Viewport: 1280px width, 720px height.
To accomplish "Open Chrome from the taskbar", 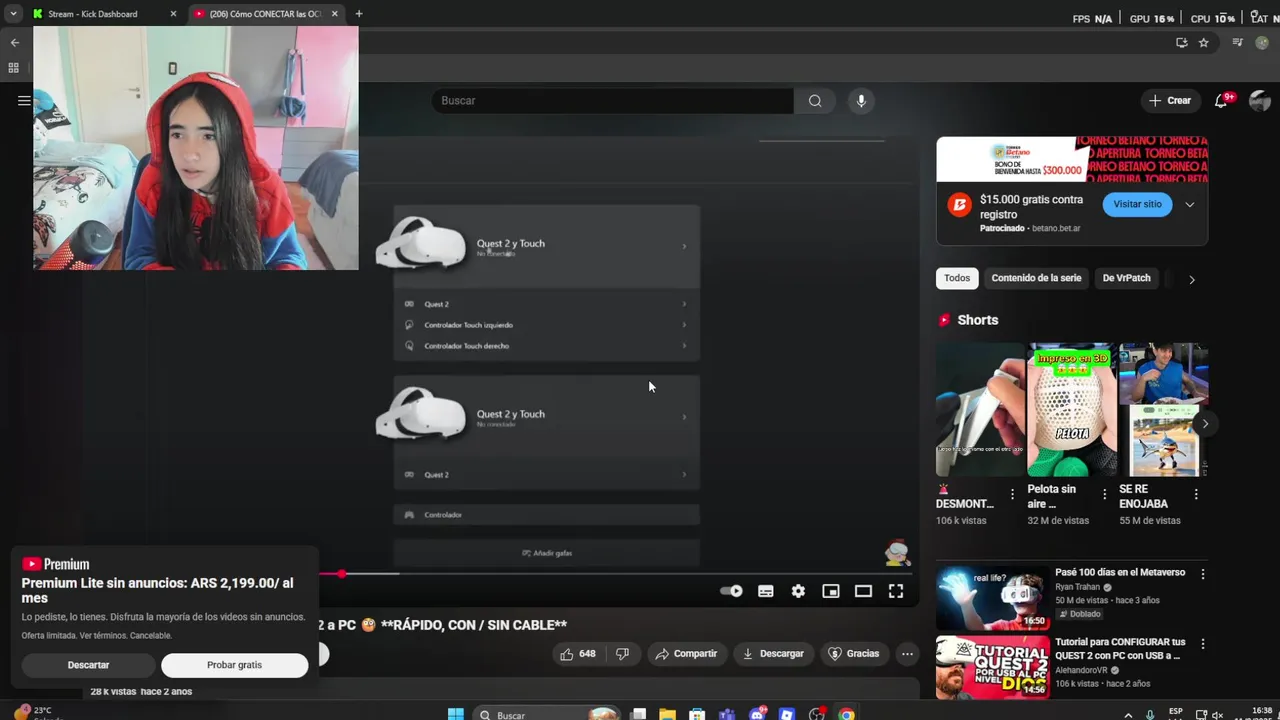I will (x=847, y=714).
